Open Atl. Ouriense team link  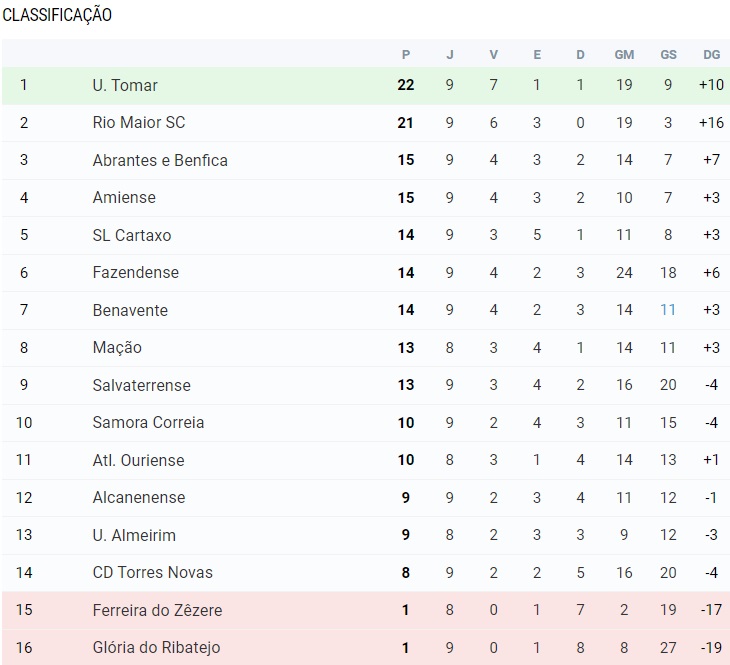pos(138,460)
